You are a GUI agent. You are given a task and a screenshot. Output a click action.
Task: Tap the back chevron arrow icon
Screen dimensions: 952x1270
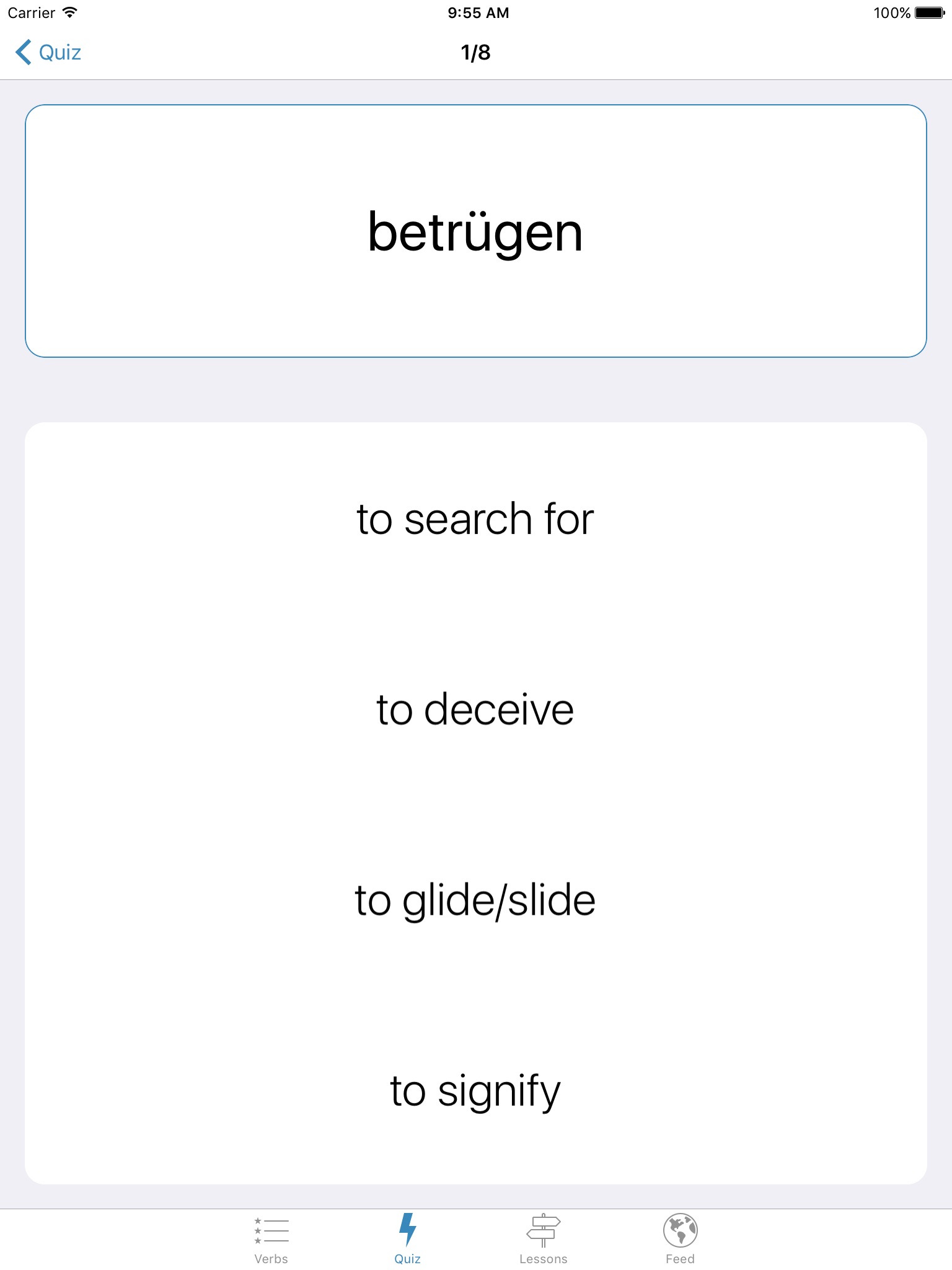[x=24, y=52]
